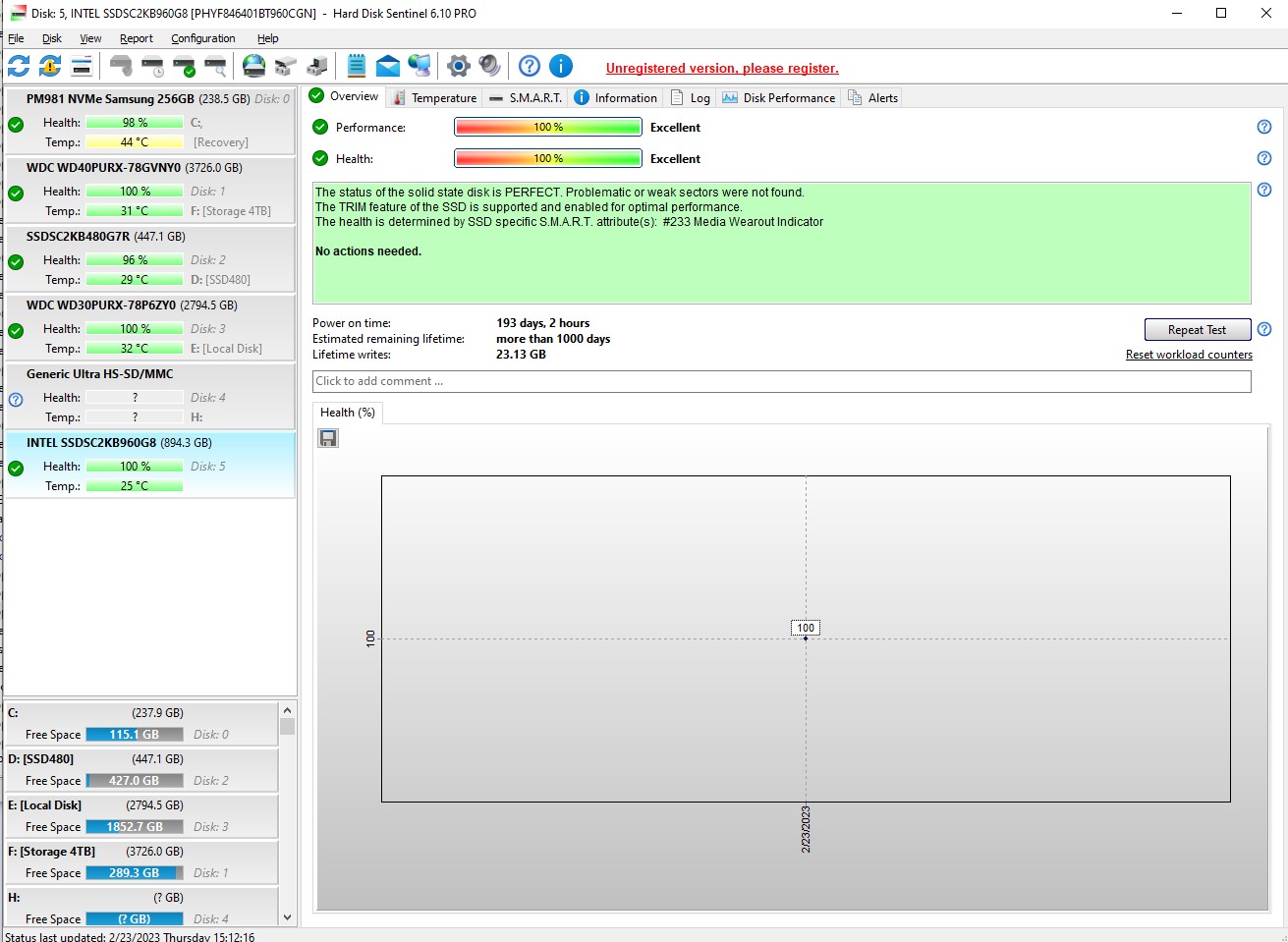Viewport: 1288px width, 942px height.
Task: Click the blue notepad report icon
Action: point(357,66)
